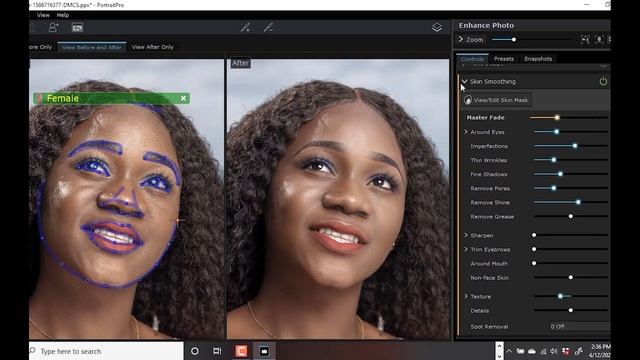The height and width of the screenshot is (360, 640).
Task: Toggle Skin Smoothing power button
Action: point(603,82)
